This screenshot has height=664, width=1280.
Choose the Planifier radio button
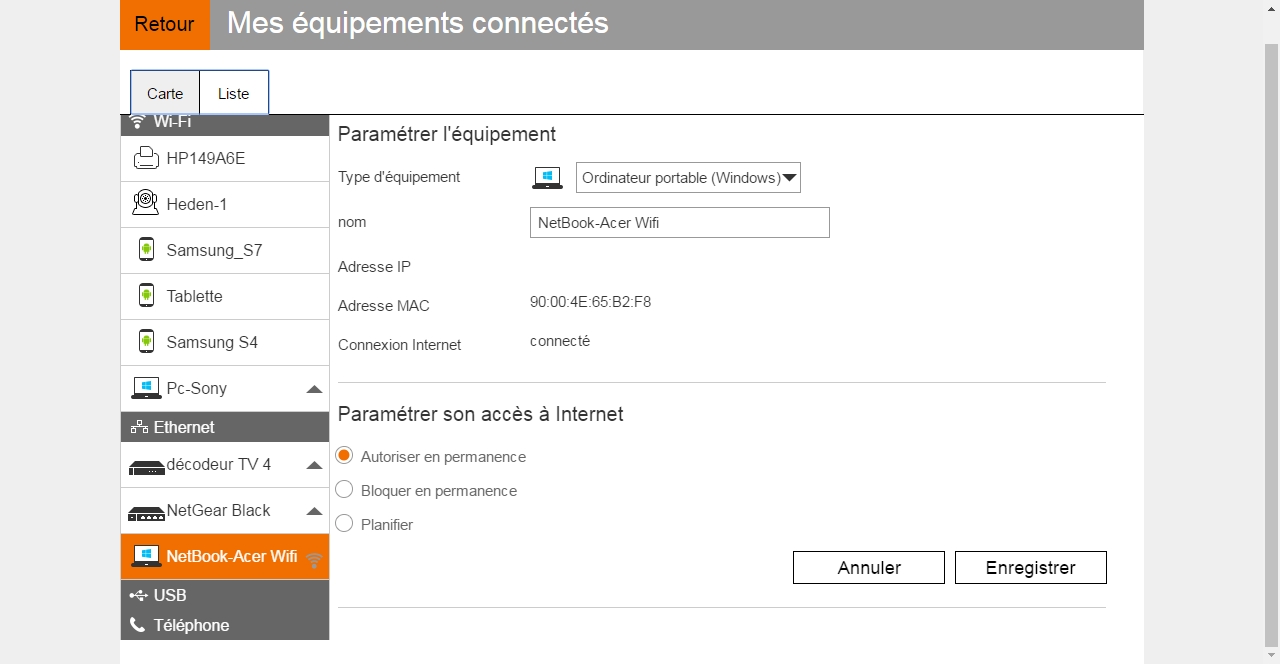[x=344, y=523]
